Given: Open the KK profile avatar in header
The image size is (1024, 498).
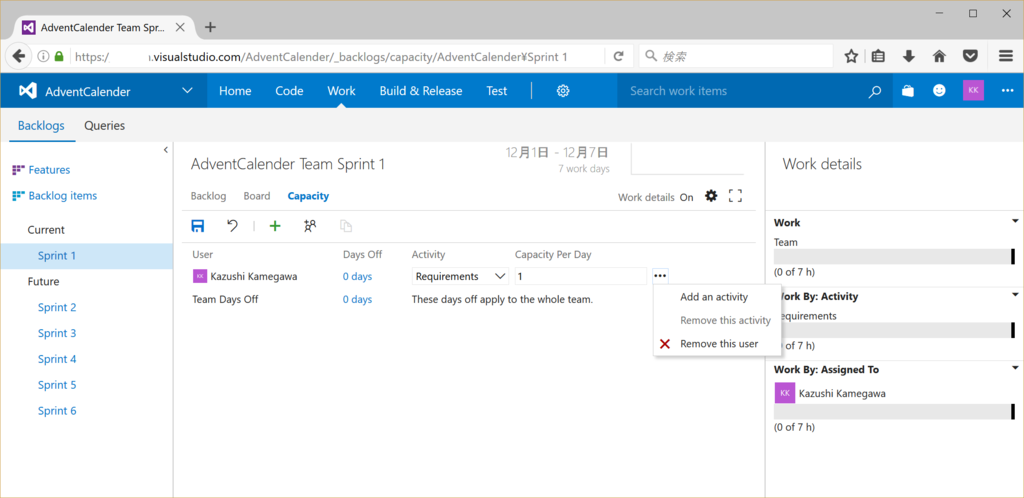Looking at the screenshot, I should tap(973, 91).
